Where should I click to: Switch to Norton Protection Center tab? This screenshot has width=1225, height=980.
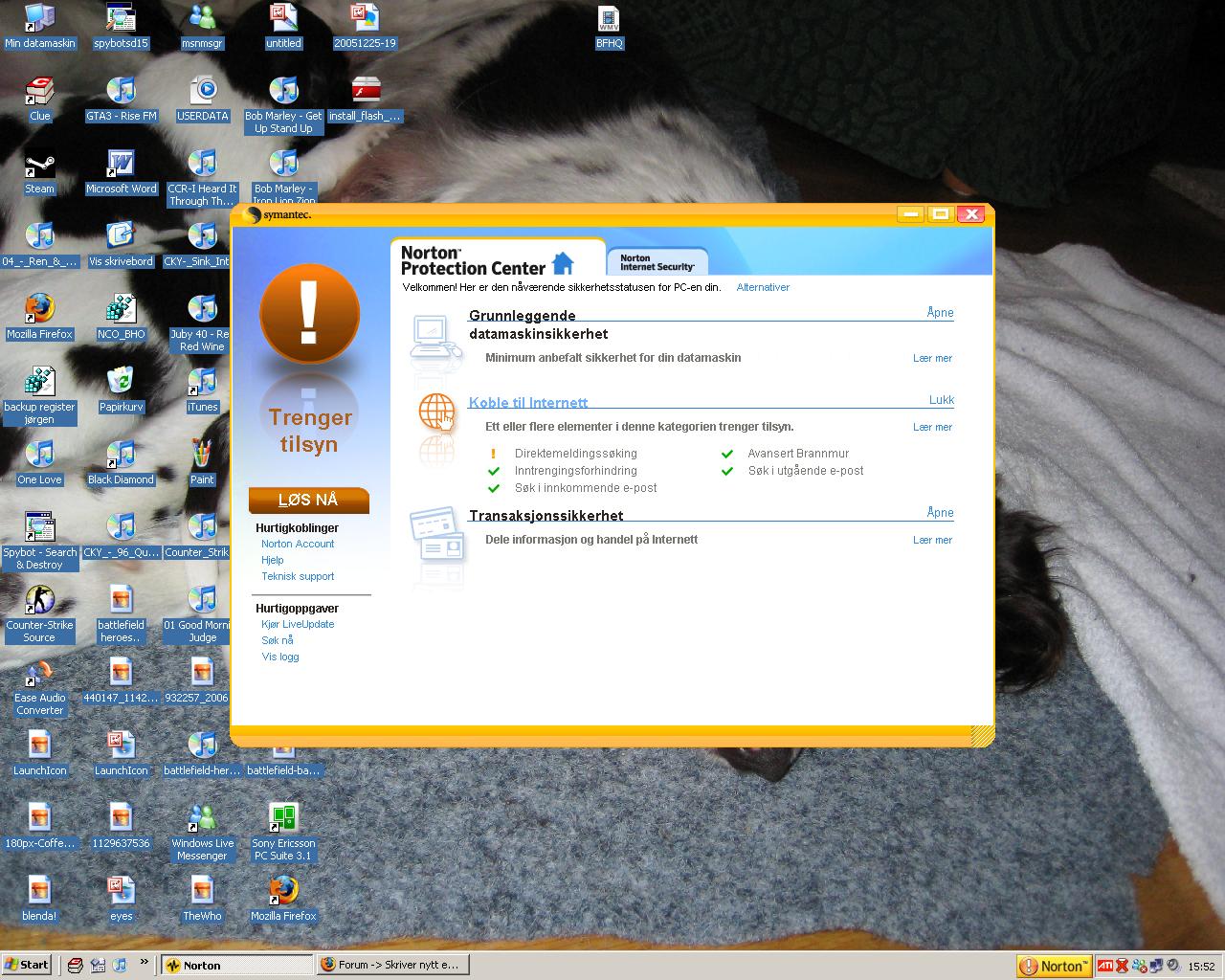tap(497, 259)
